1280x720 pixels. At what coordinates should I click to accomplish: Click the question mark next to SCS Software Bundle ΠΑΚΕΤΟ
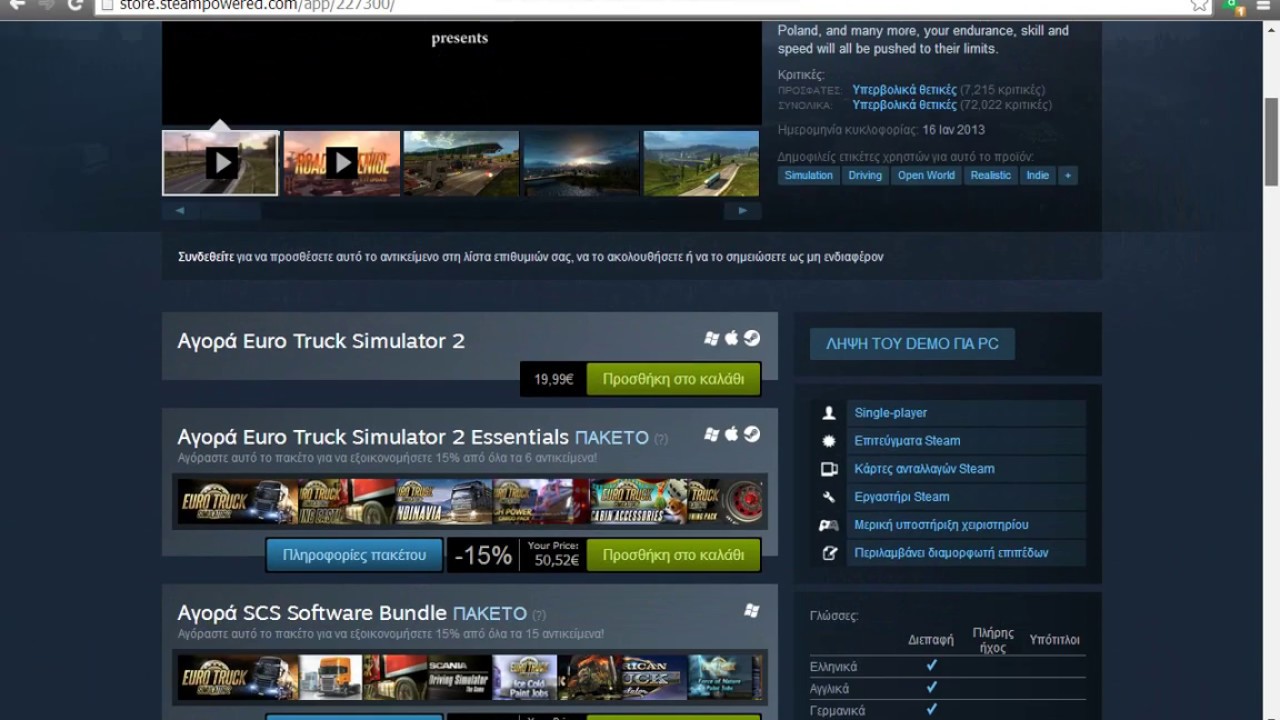[x=539, y=615]
